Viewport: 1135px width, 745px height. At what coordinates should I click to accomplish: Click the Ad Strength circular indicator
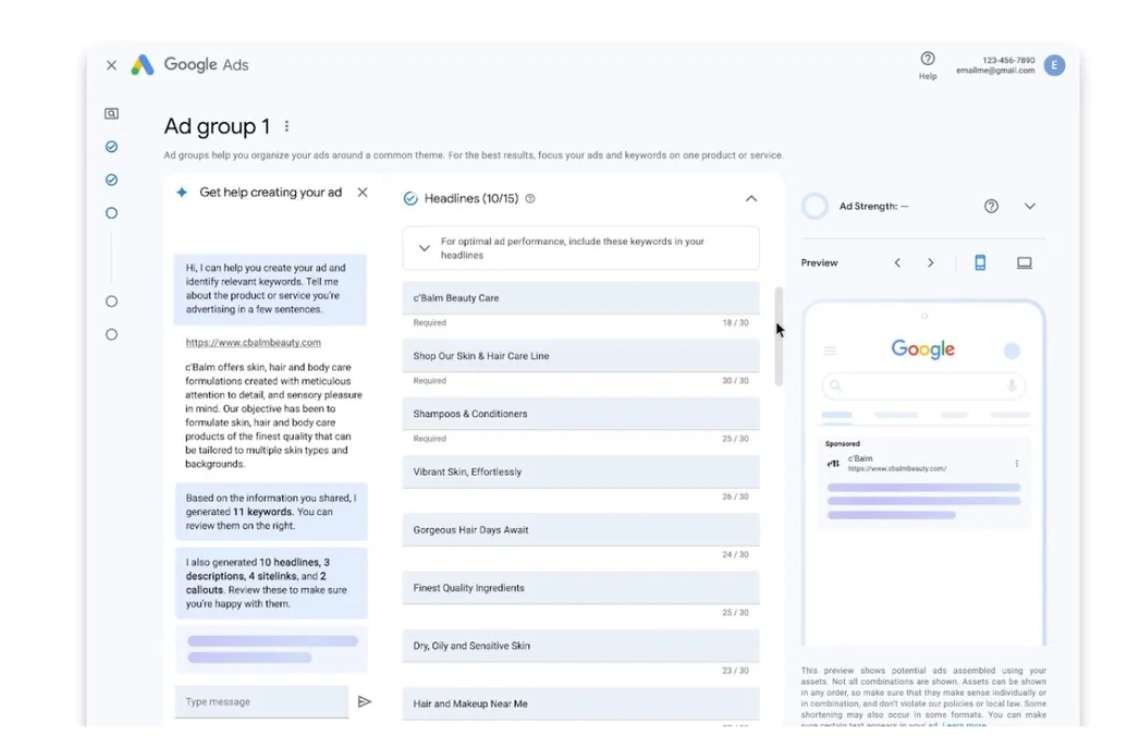point(815,206)
